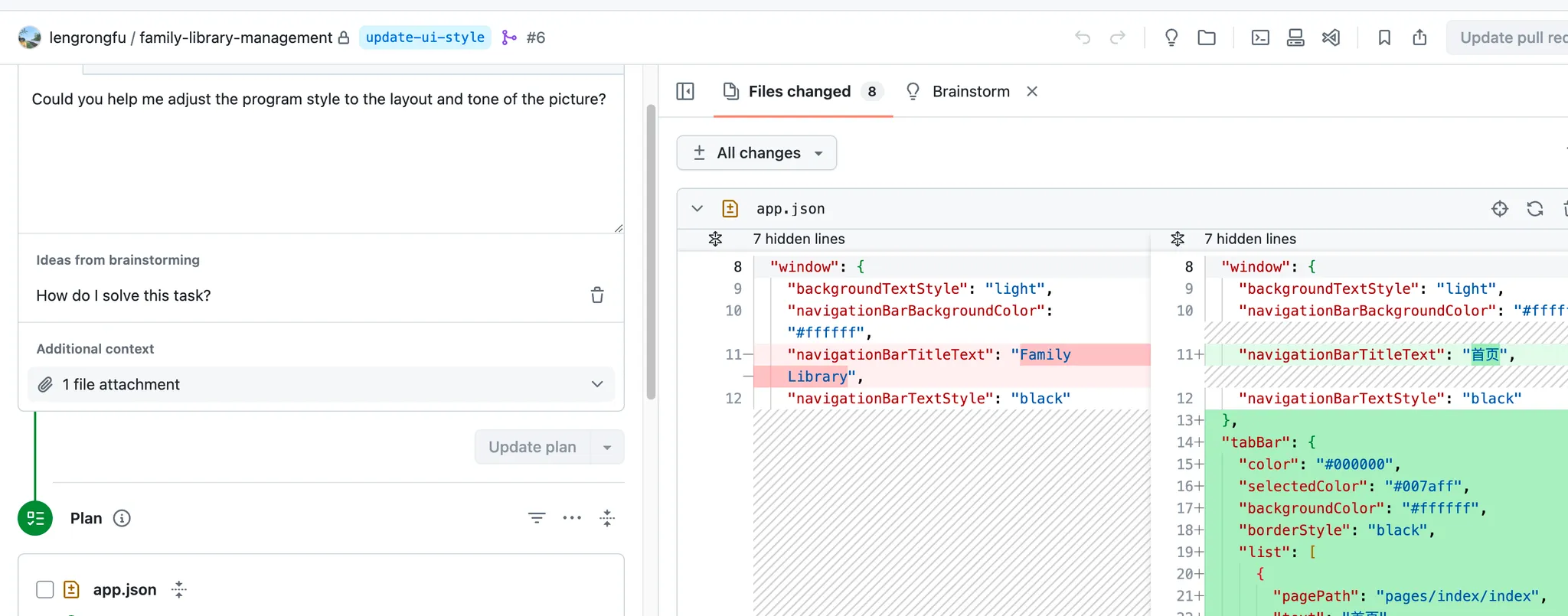Open the Update plan dropdown arrow

tap(607, 447)
